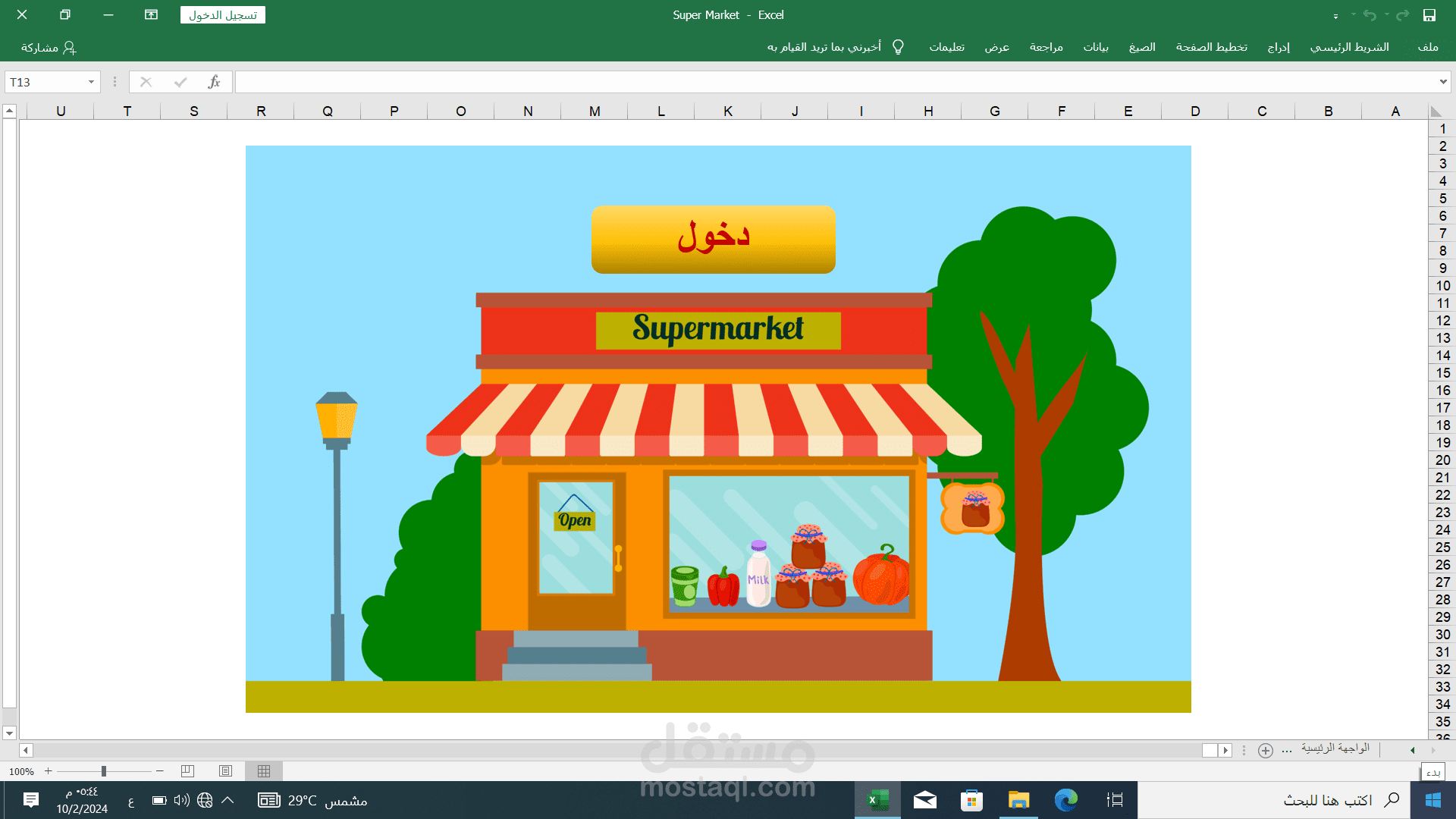Click the Name Box showing T13
Screen dimensions: 1456x819
pos(45,82)
